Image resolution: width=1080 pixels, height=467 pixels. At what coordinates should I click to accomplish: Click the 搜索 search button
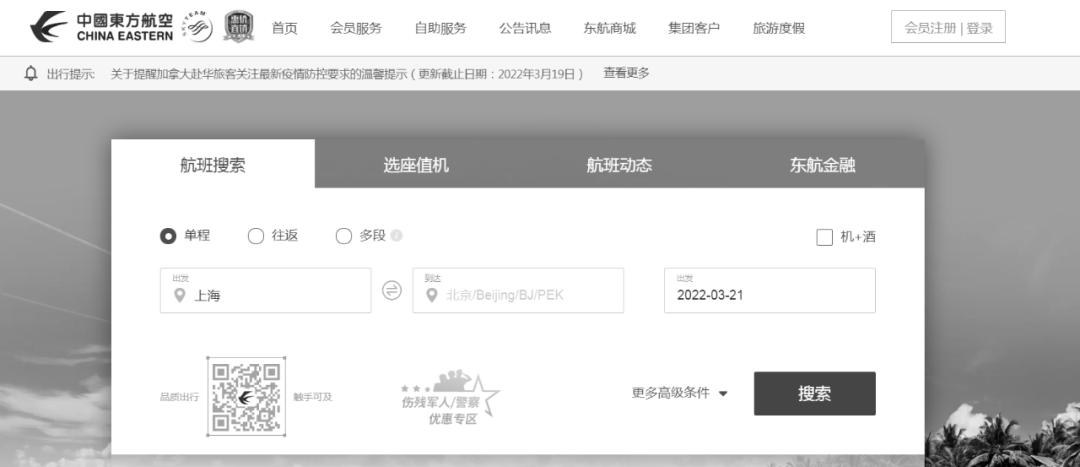pyautogui.click(x=815, y=393)
